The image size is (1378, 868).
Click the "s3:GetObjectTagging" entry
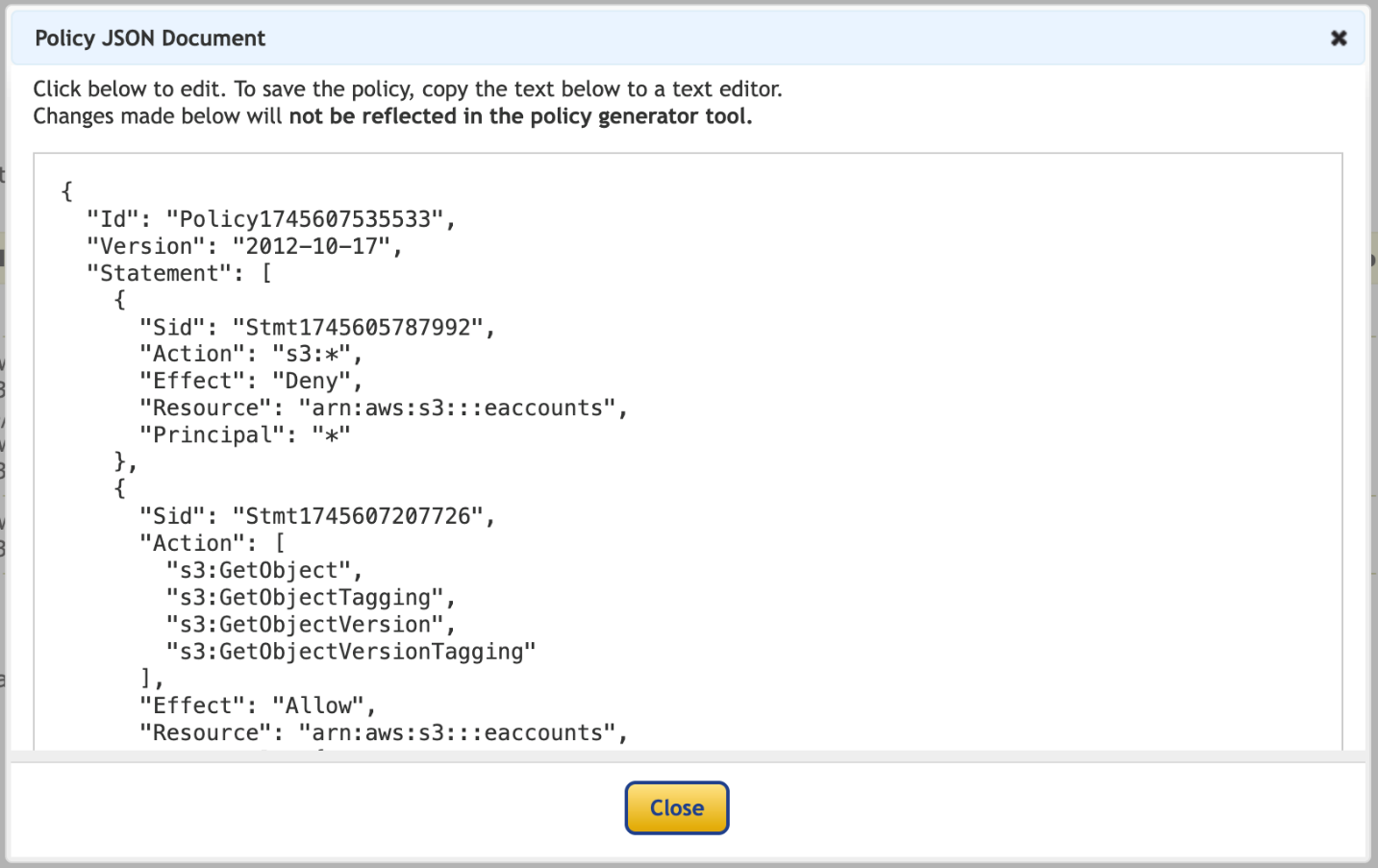311,597
